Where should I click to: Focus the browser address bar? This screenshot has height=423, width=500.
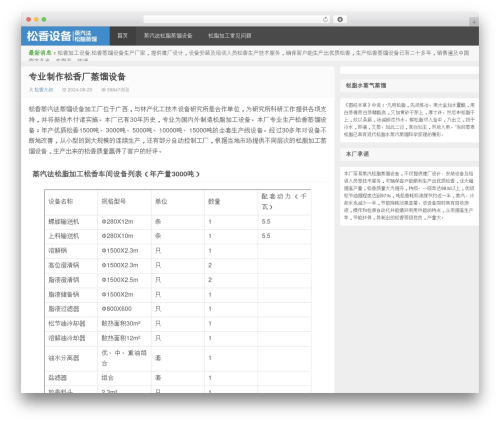point(236,19)
